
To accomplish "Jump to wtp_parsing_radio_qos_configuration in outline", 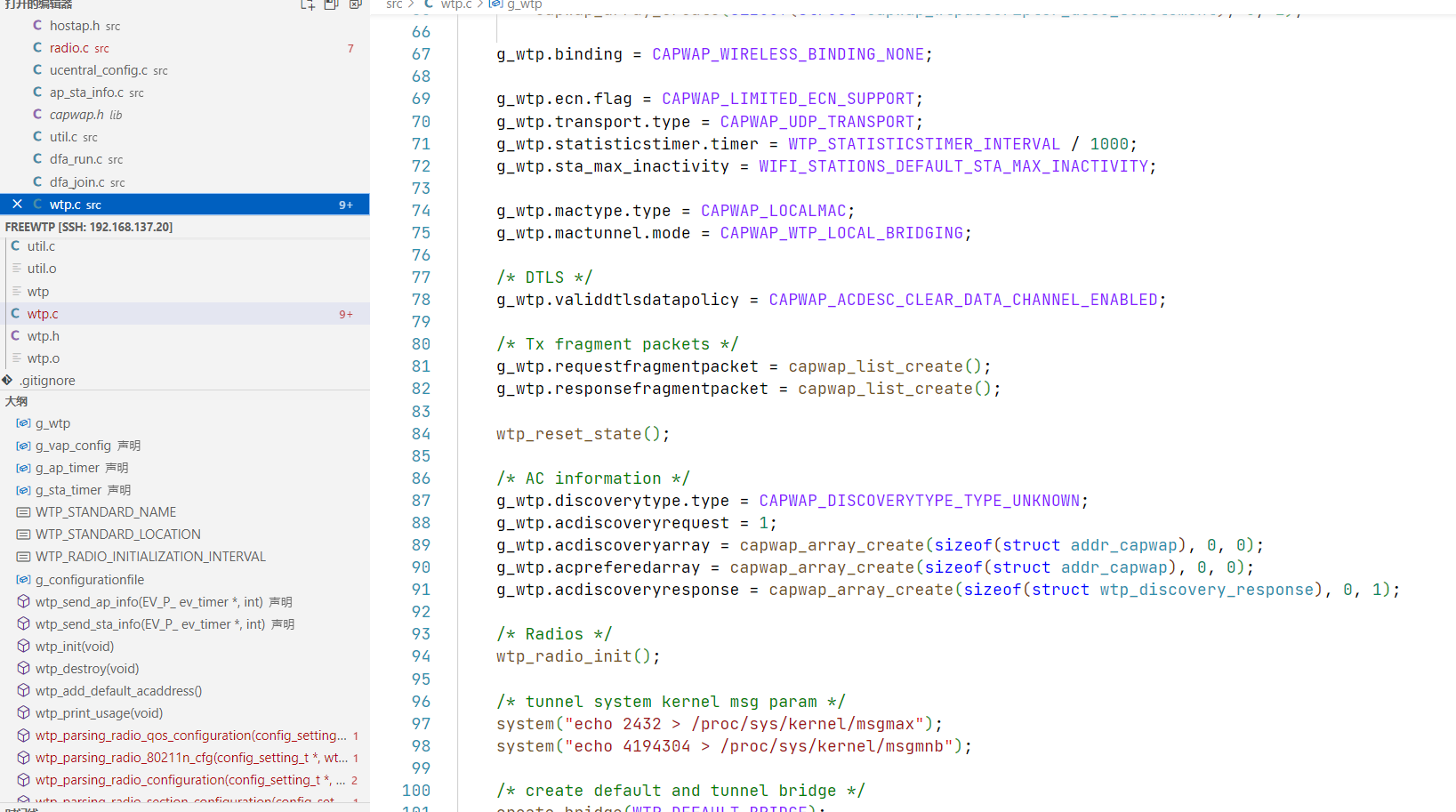I will [185, 736].
